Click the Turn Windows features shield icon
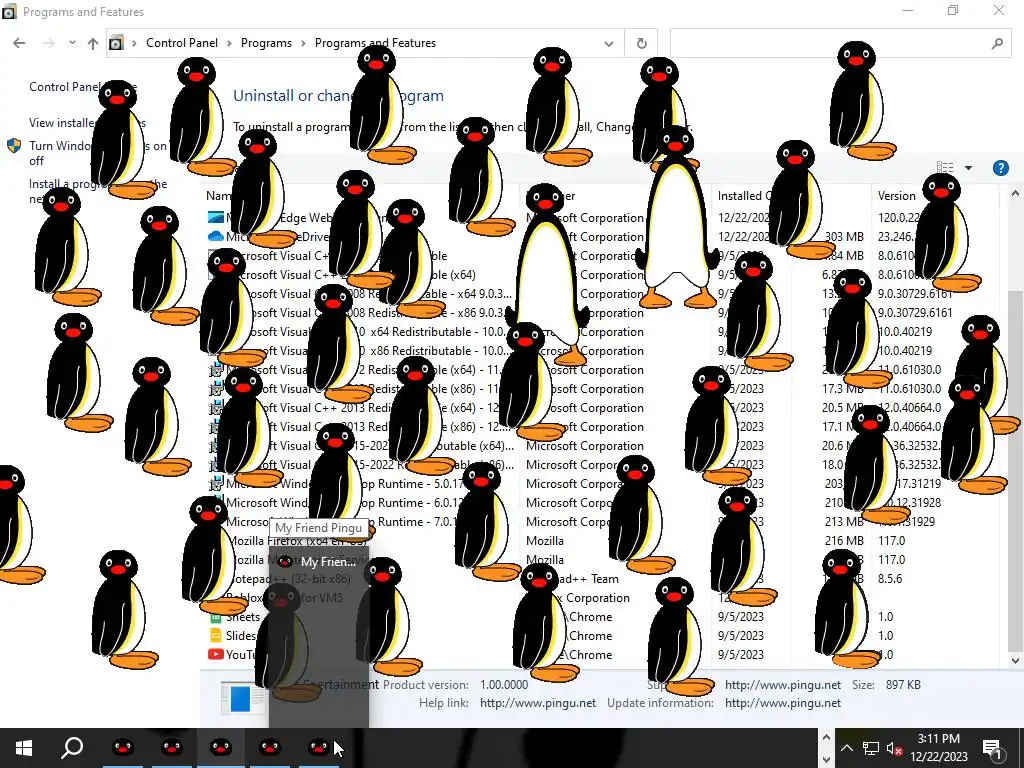 pos(14,146)
